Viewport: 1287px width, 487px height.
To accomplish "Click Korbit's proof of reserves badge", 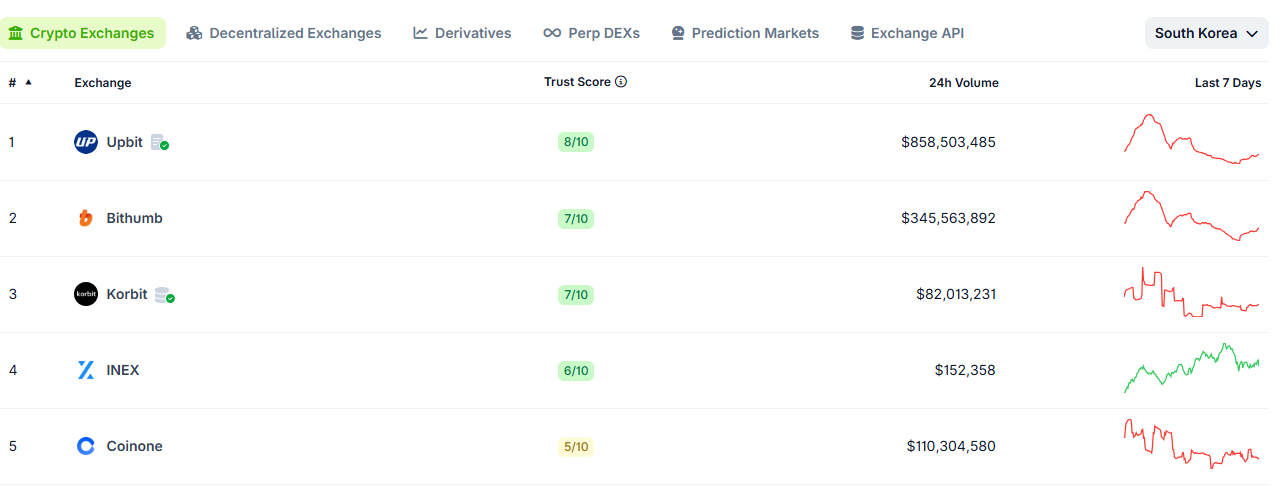I will [165, 295].
